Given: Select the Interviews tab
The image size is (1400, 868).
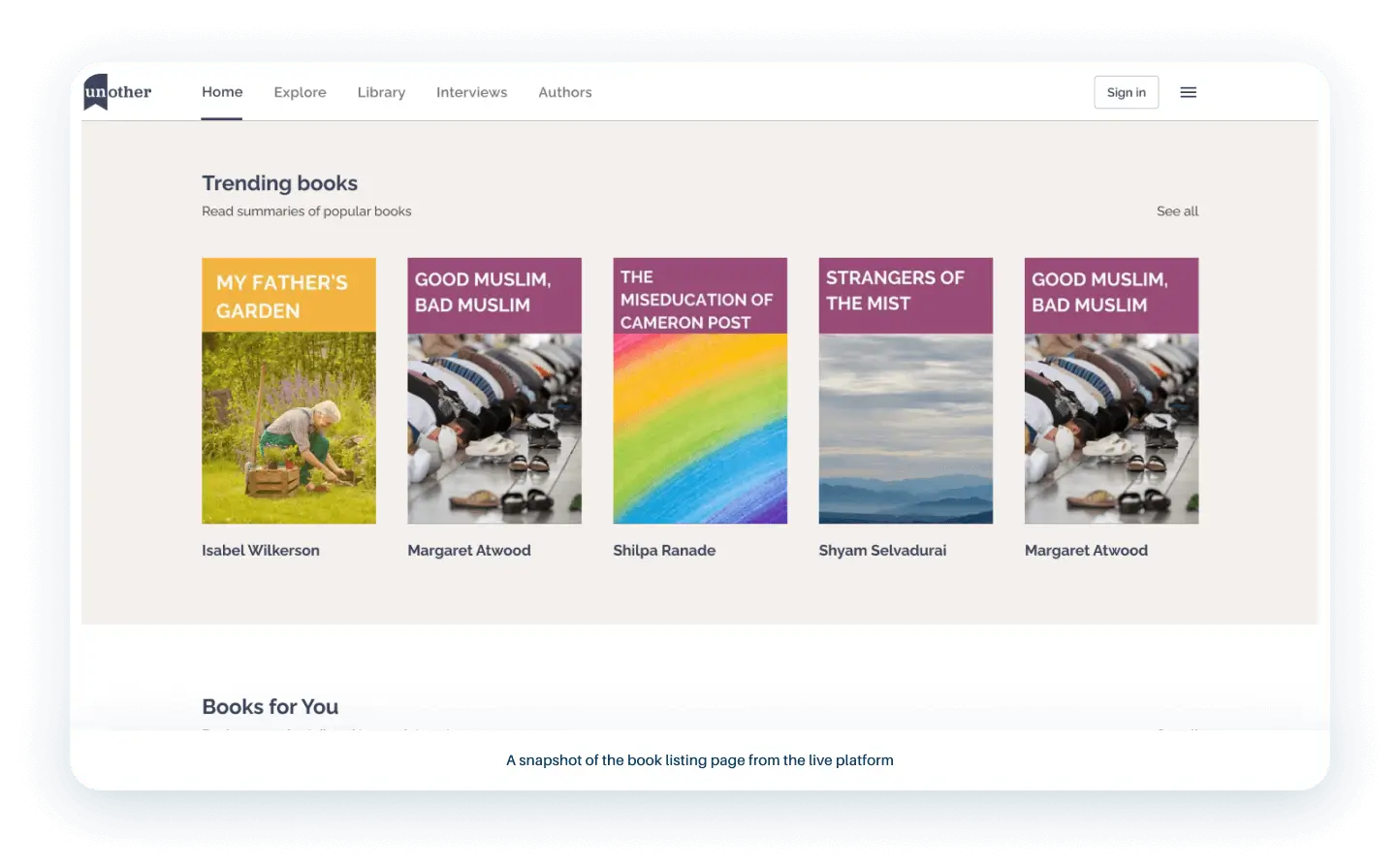Looking at the screenshot, I should (471, 92).
